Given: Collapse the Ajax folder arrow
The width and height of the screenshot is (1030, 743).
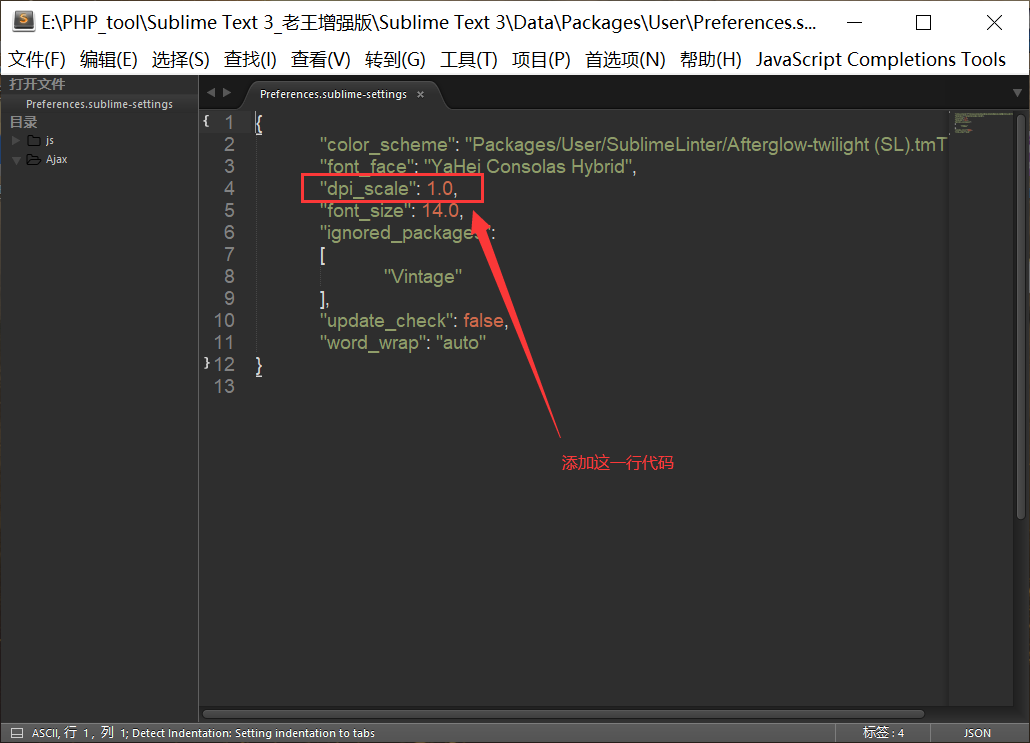Looking at the screenshot, I should click(x=16, y=160).
